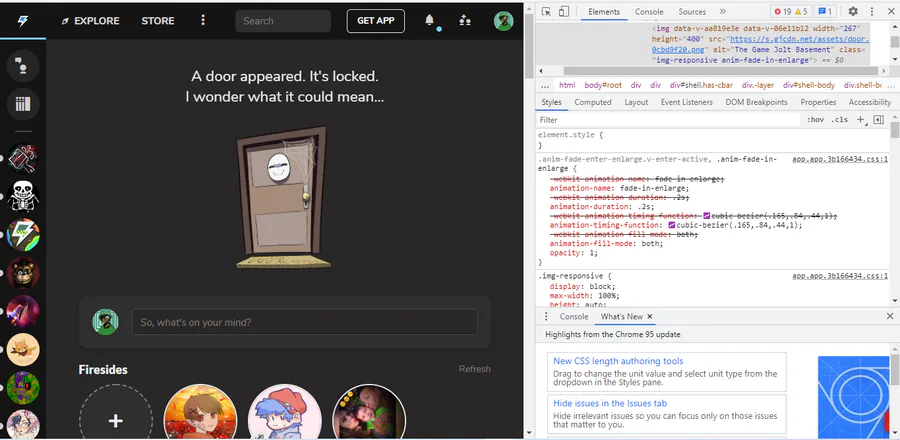Open the cubic-bezier editor swatch on animation-timing-function

(x=672, y=225)
